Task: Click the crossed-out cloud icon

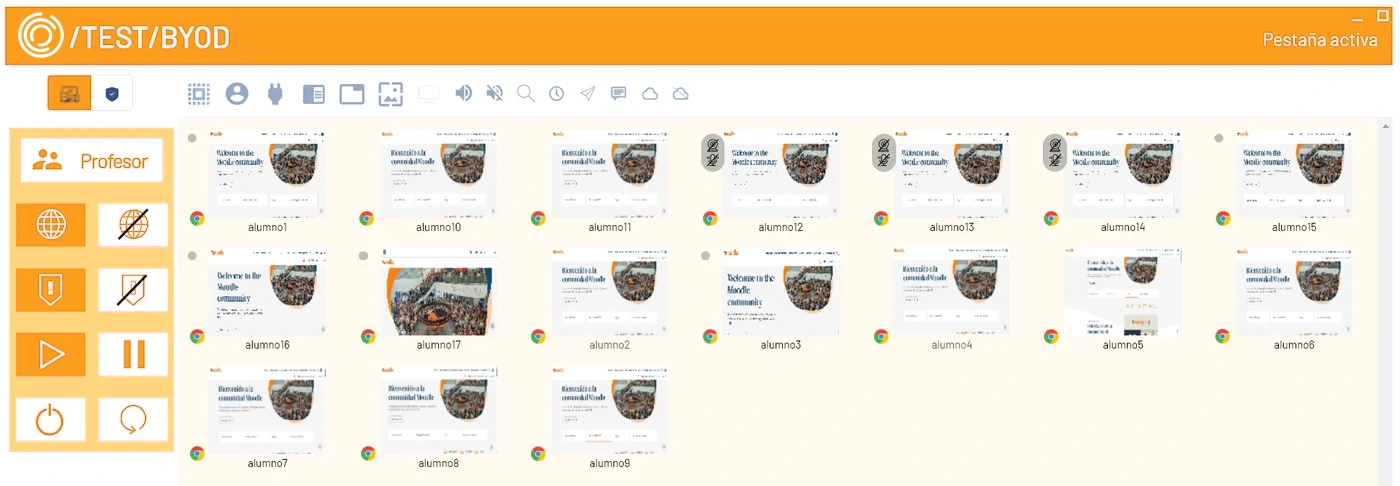Action: click(x=681, y=94)
